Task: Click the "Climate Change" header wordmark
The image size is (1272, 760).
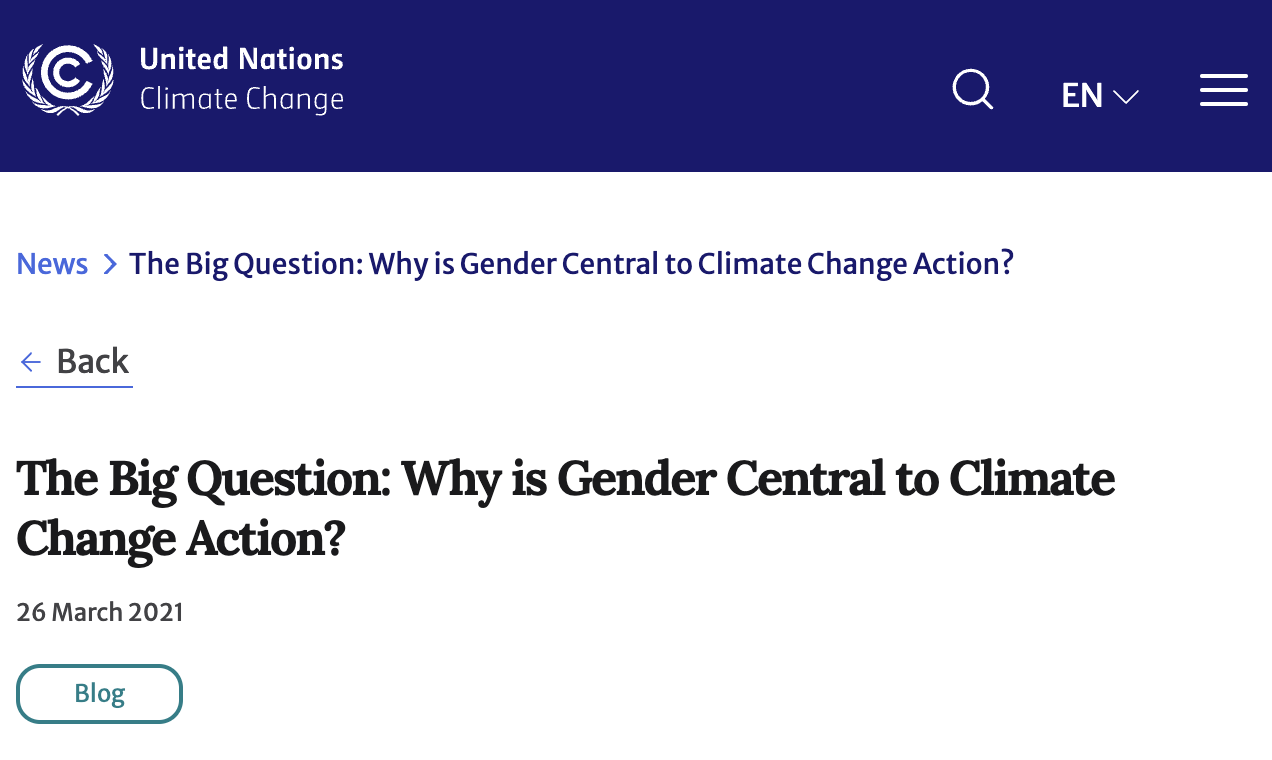Action: pyautogui.click(x=241, y=100)
